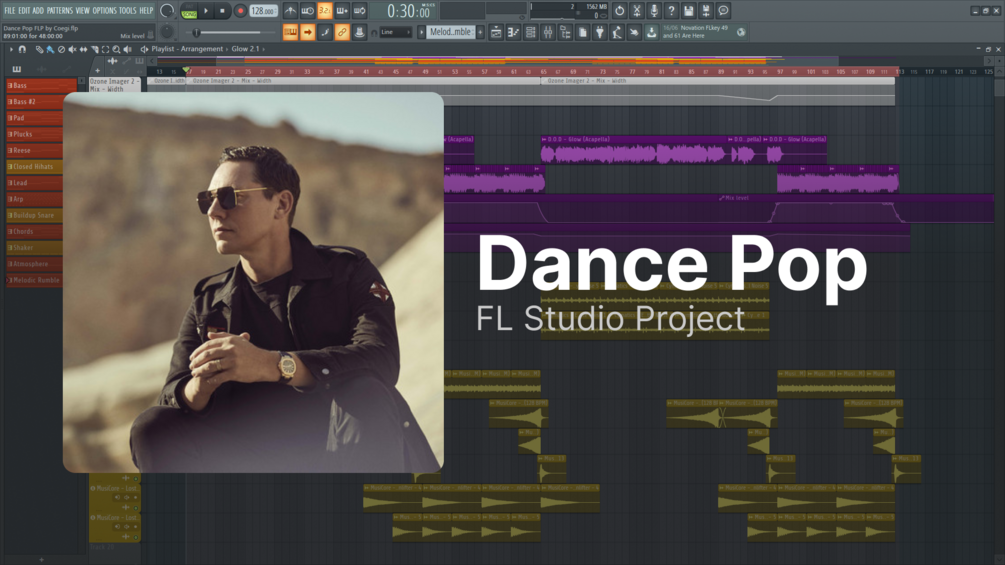Open the TOOLS menu

128,11
